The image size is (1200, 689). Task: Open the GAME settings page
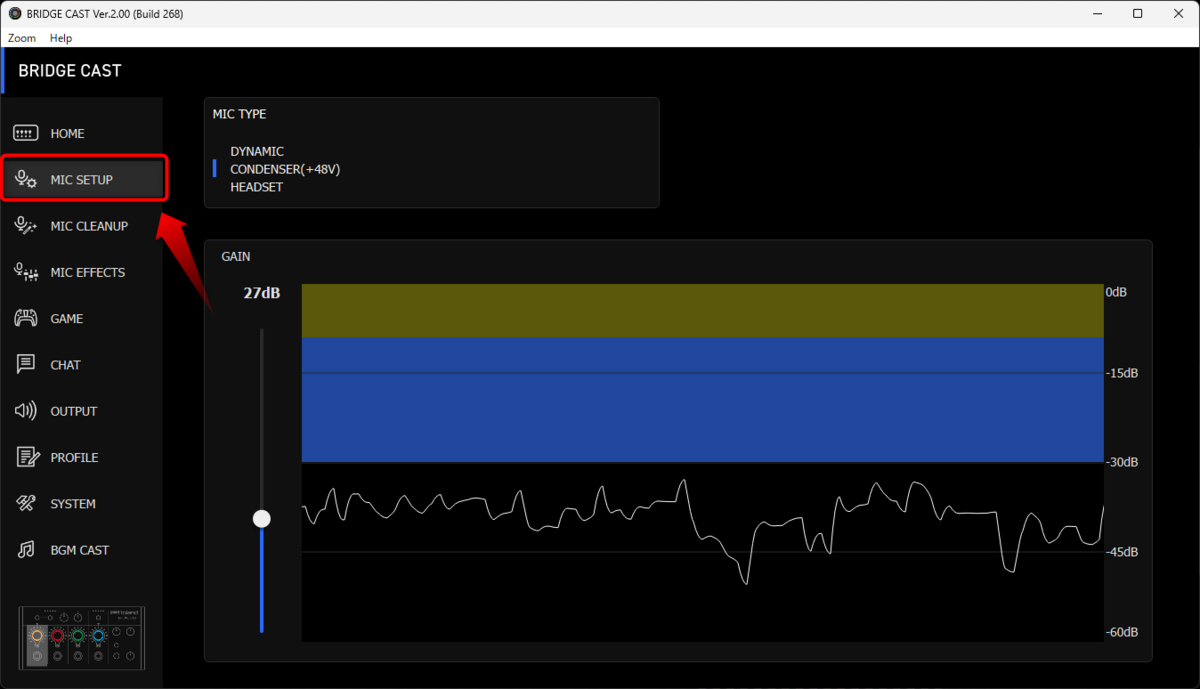[81, 318]
